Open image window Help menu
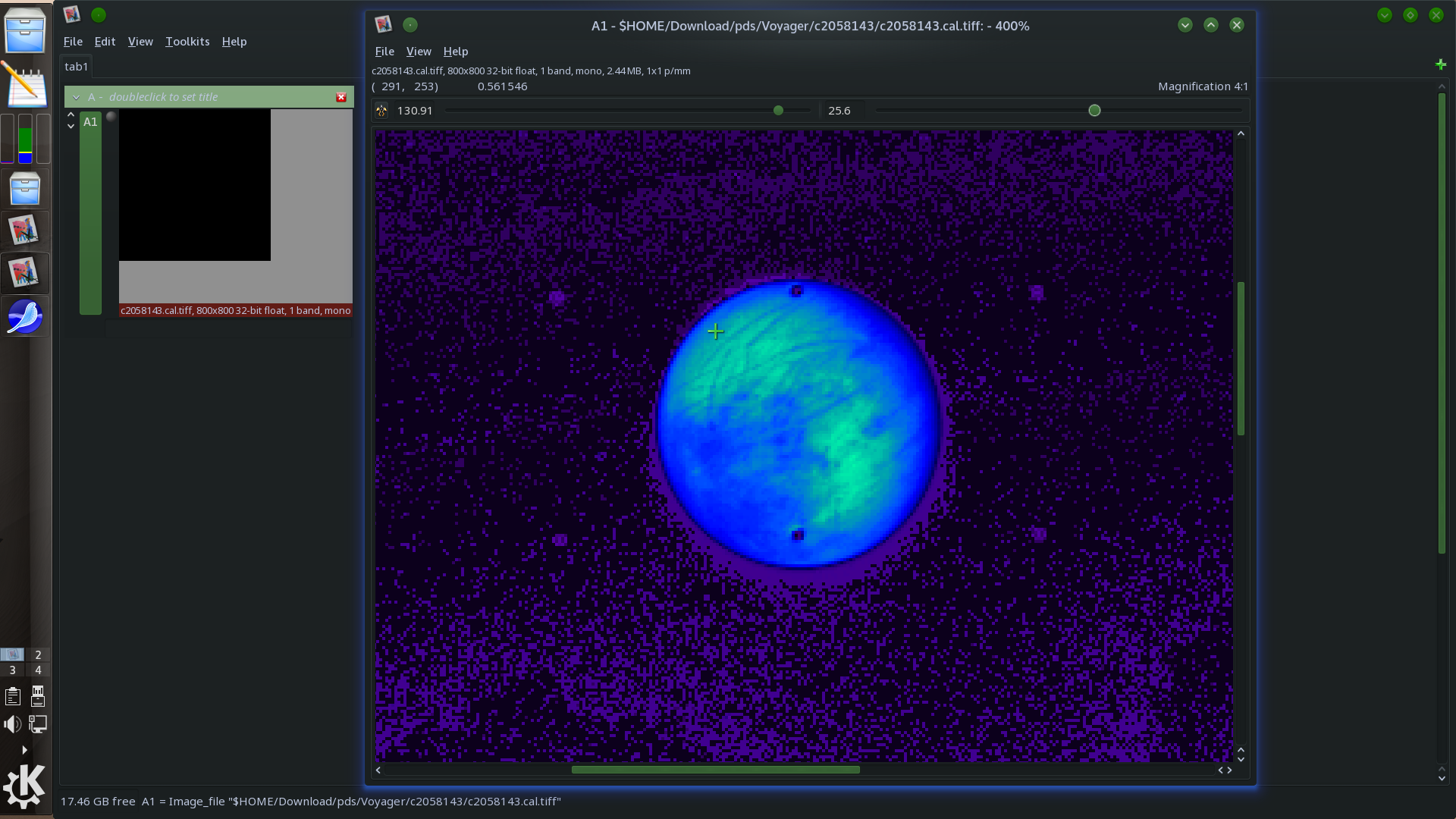 tap(456, 52)
